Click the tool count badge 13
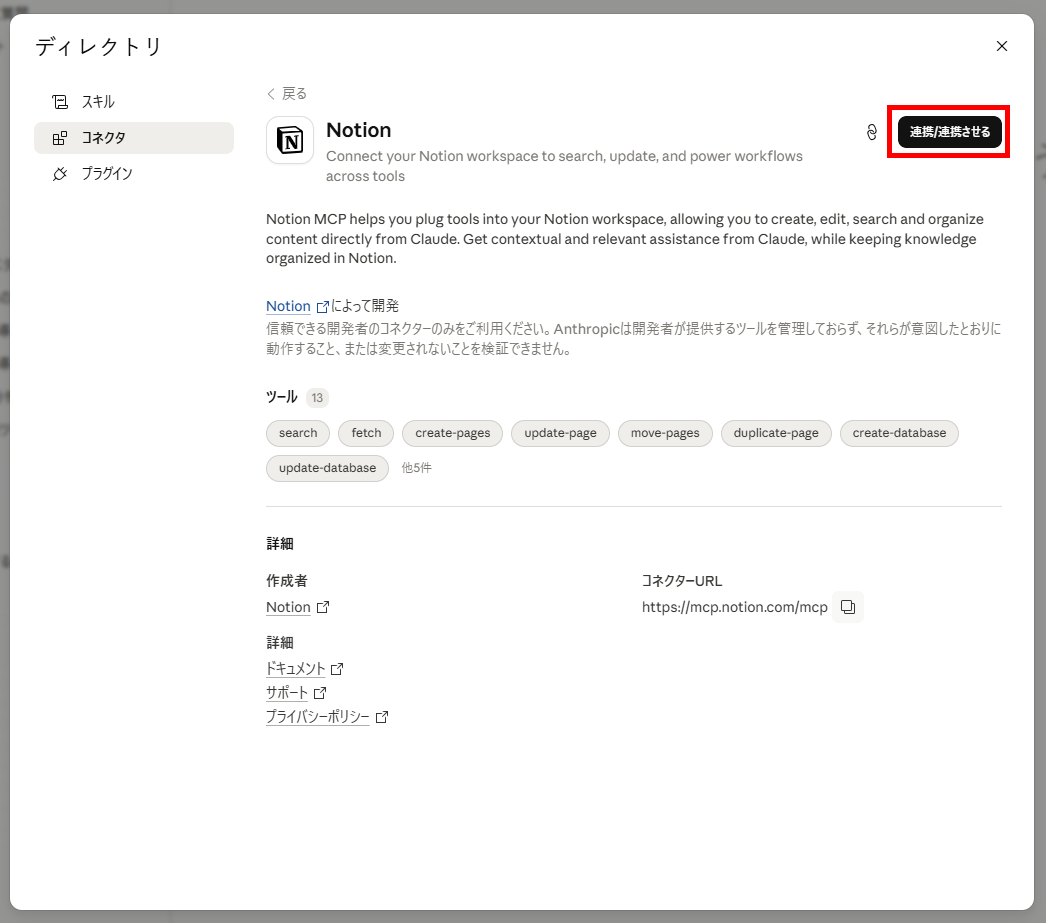The width and height of the screenshot is (1046, 923). [317, 397]
